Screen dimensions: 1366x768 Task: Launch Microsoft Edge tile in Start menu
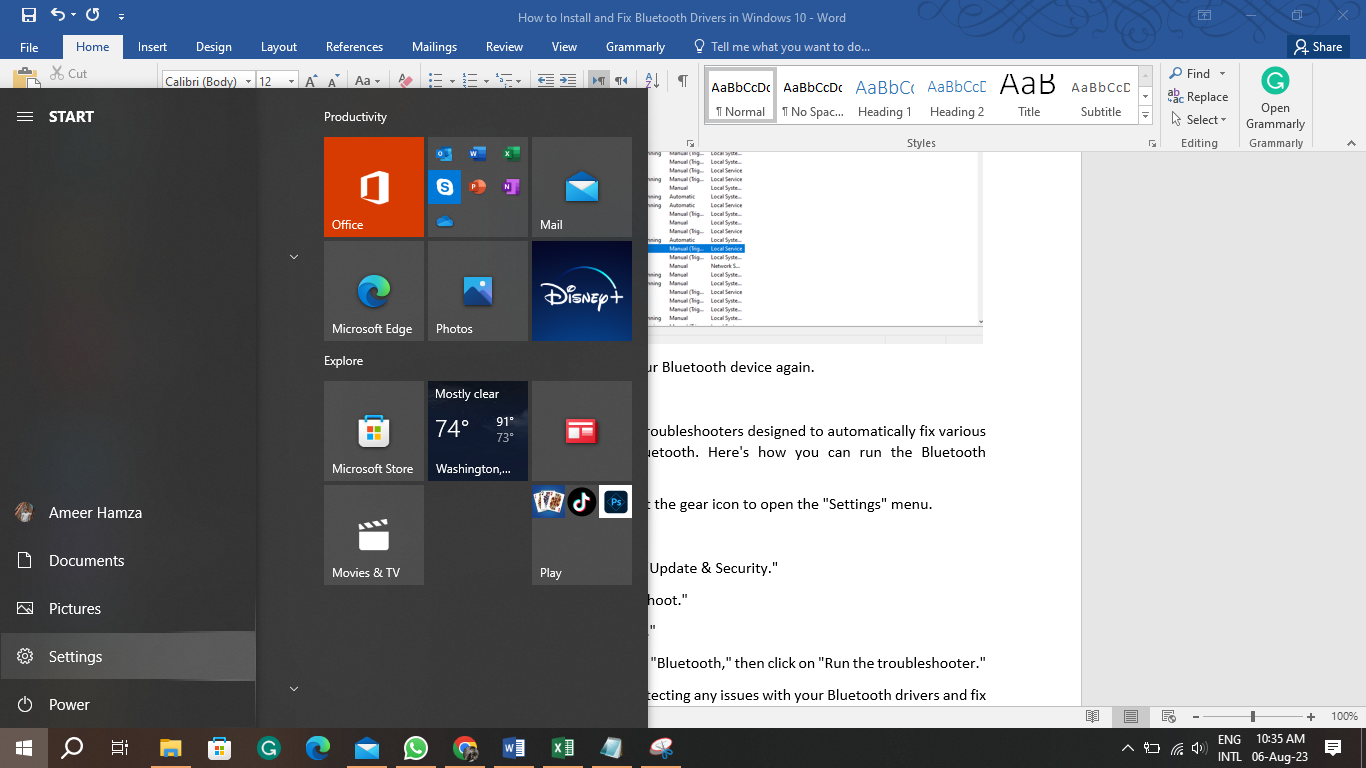tap(374, 291)
